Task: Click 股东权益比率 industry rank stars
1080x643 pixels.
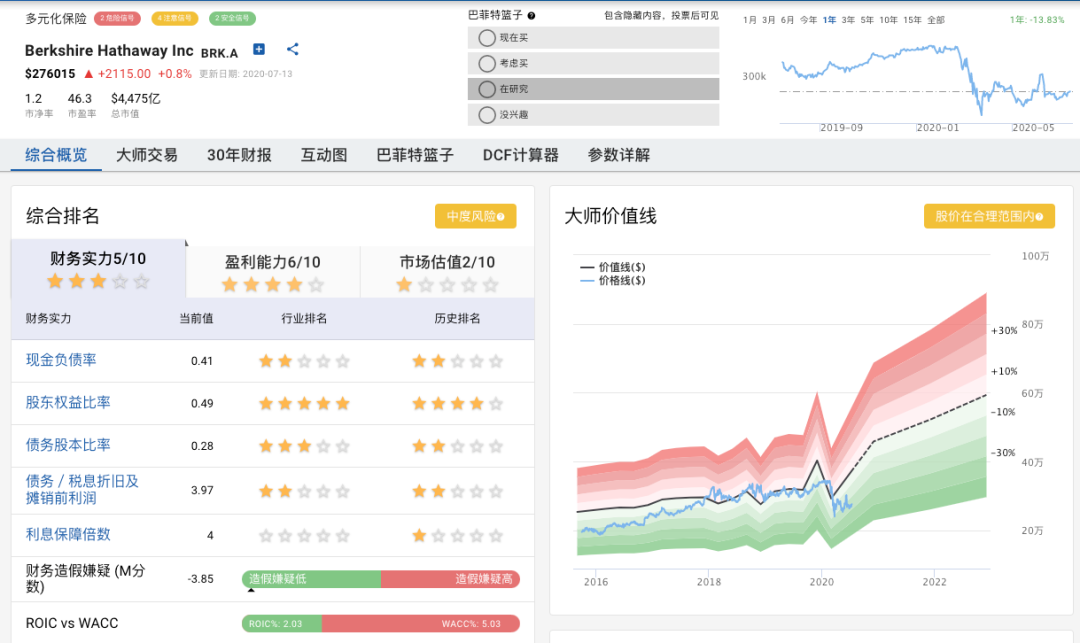Action: point(304,403)
